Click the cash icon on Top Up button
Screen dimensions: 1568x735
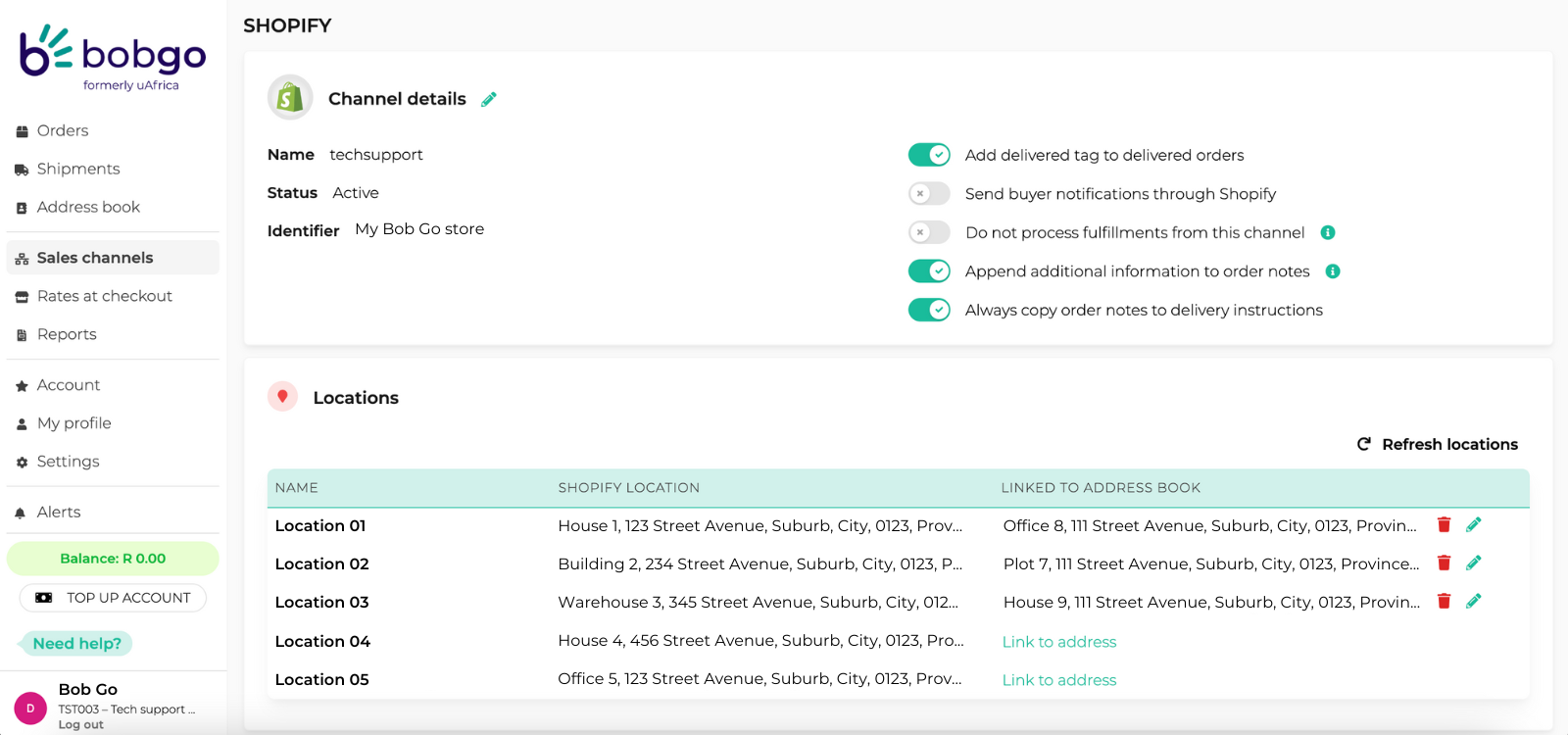44,598
